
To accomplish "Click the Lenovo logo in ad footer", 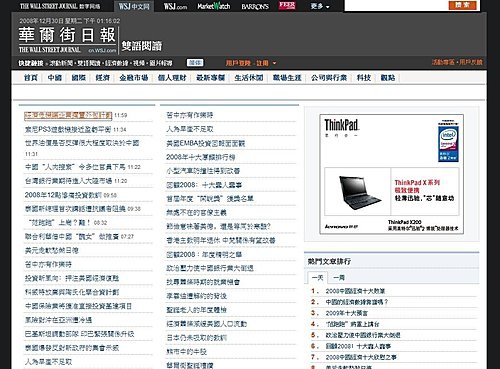I will pyautogui.click(x=341, y=226).
